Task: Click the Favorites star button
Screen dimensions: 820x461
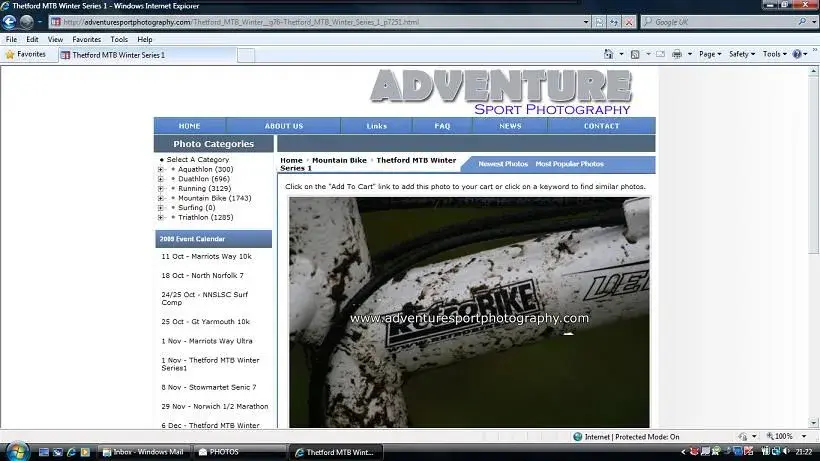Action: pyautogui.click(x=26, y=54)
